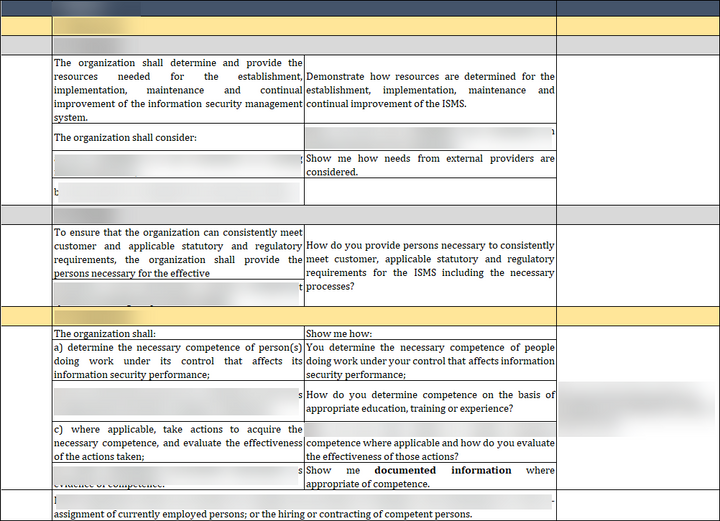The image size is (720, 521).
Task: Click cell 'Show me how:'
Action: [430, 333]
